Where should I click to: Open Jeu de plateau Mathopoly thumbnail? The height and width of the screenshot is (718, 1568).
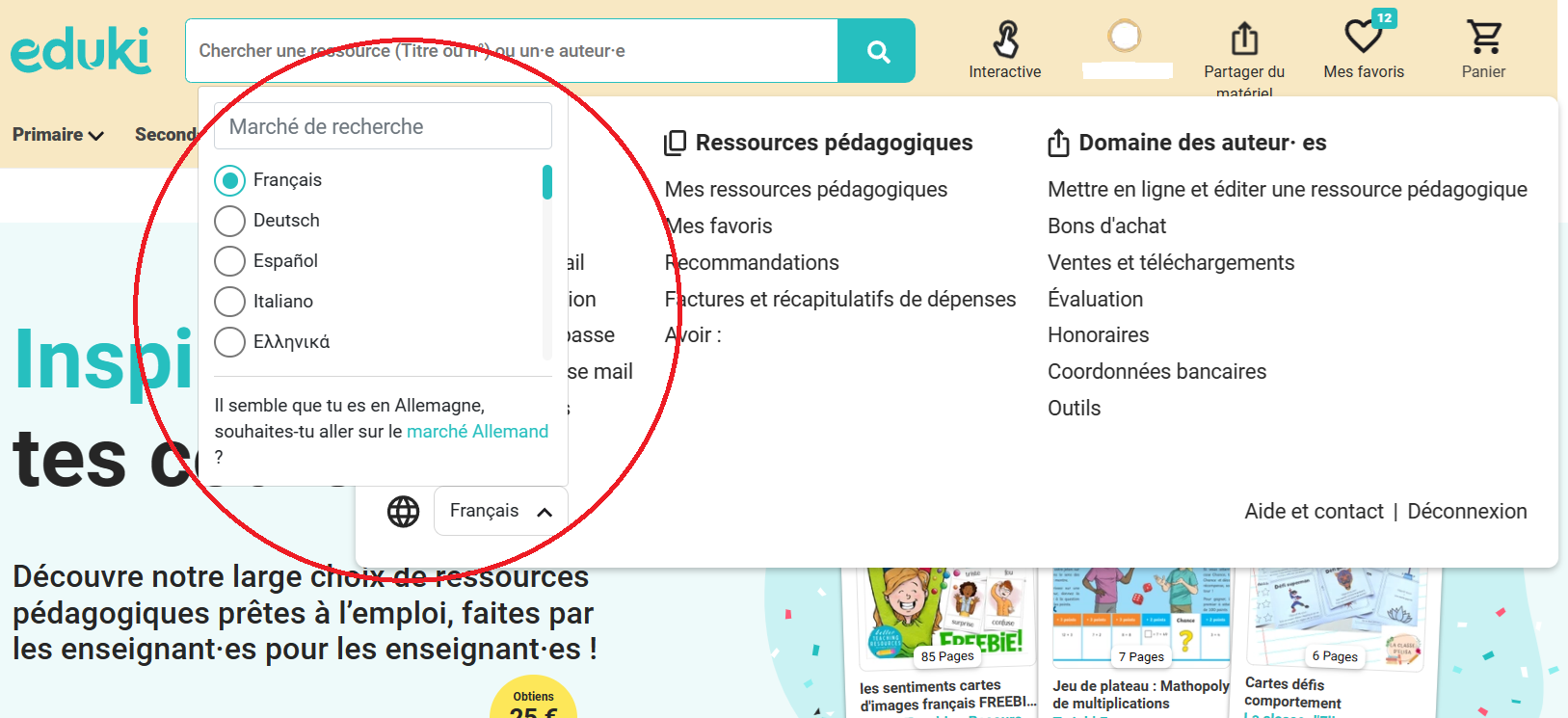click(x=1141, y=617)
